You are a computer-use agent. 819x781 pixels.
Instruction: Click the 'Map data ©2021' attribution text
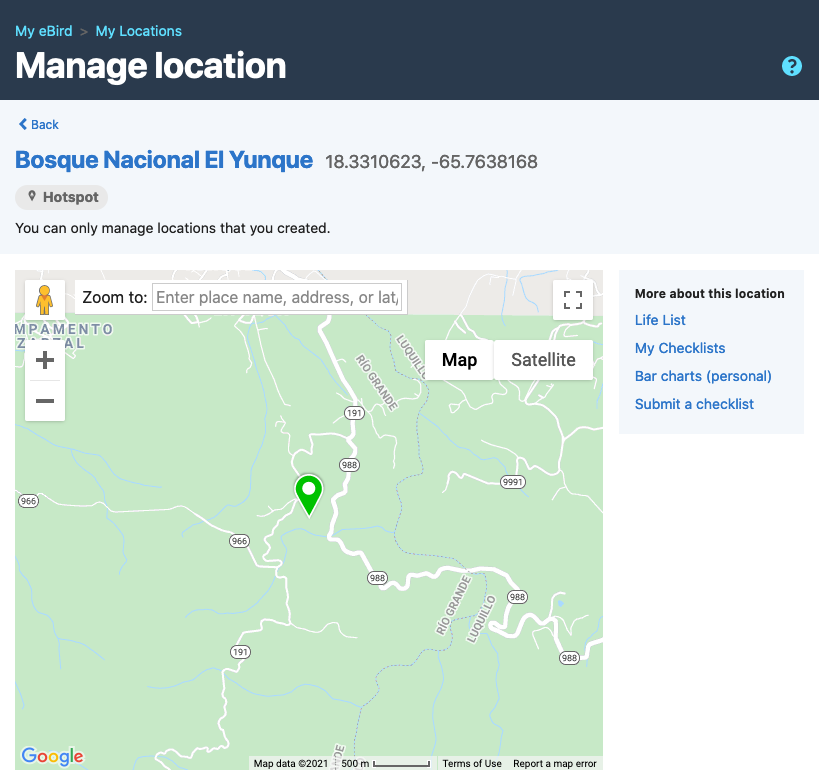[x=290, y=763]
